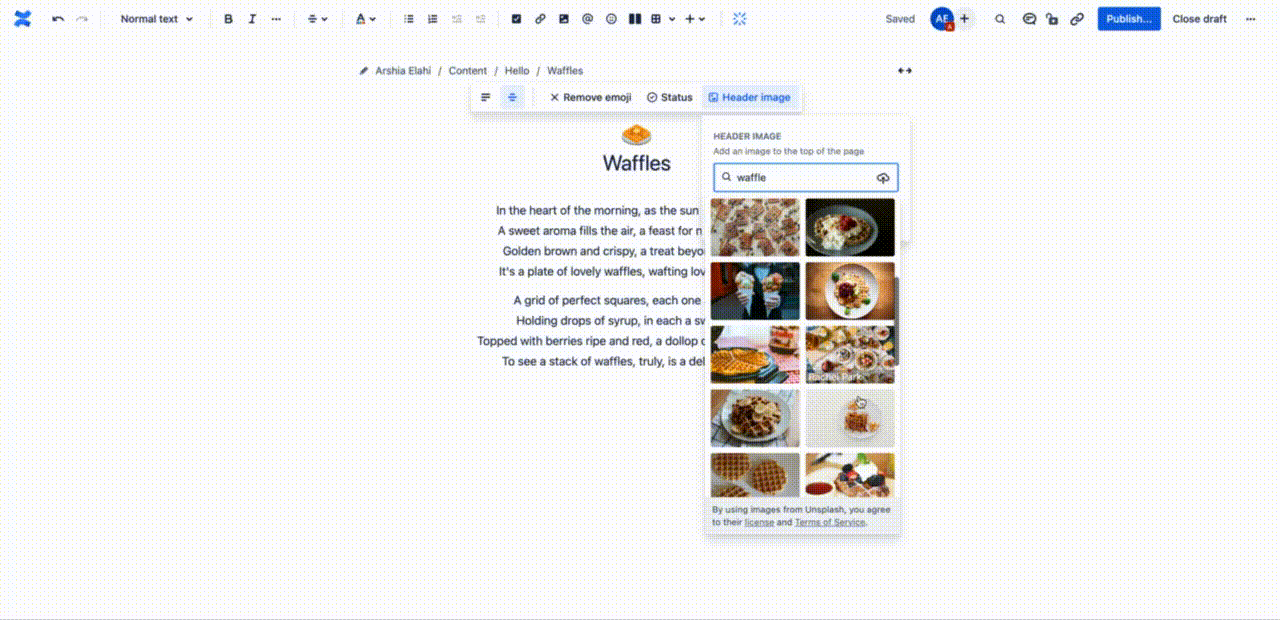The width and height of the screenshot is (1280, 620).
Task: Insert a column layout
Action: (635, 19)
